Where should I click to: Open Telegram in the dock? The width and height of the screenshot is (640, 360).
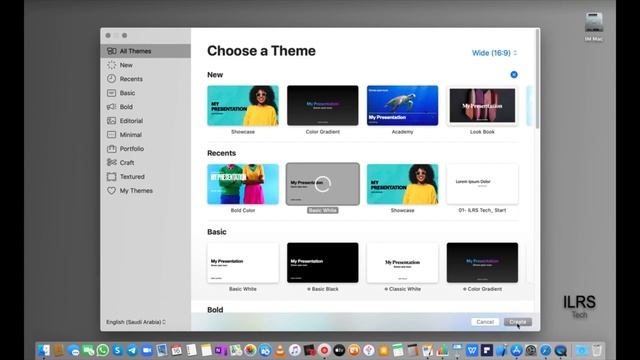tap(132, 350)
